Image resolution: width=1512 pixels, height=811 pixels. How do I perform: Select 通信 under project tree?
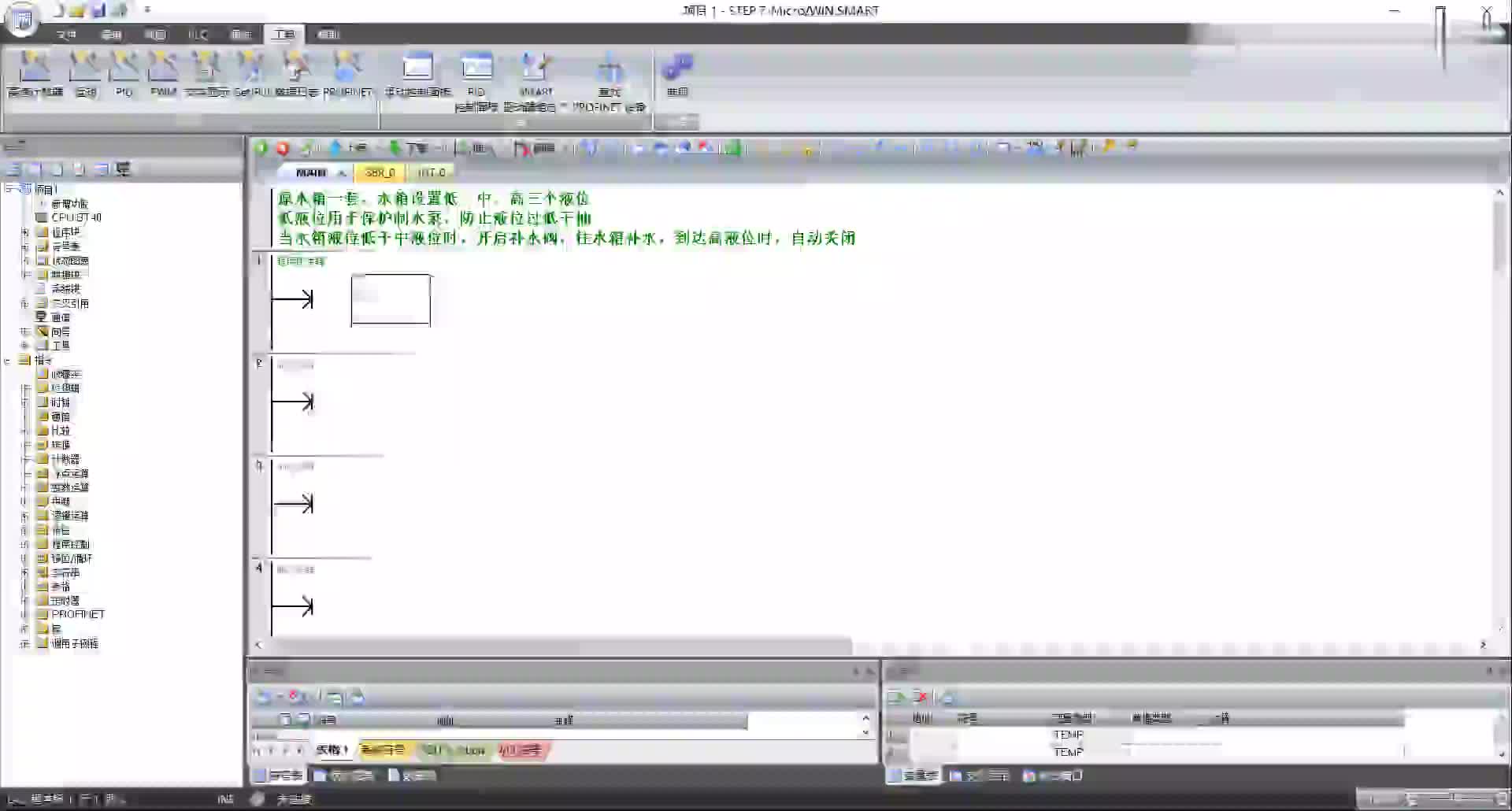(54, 317)
